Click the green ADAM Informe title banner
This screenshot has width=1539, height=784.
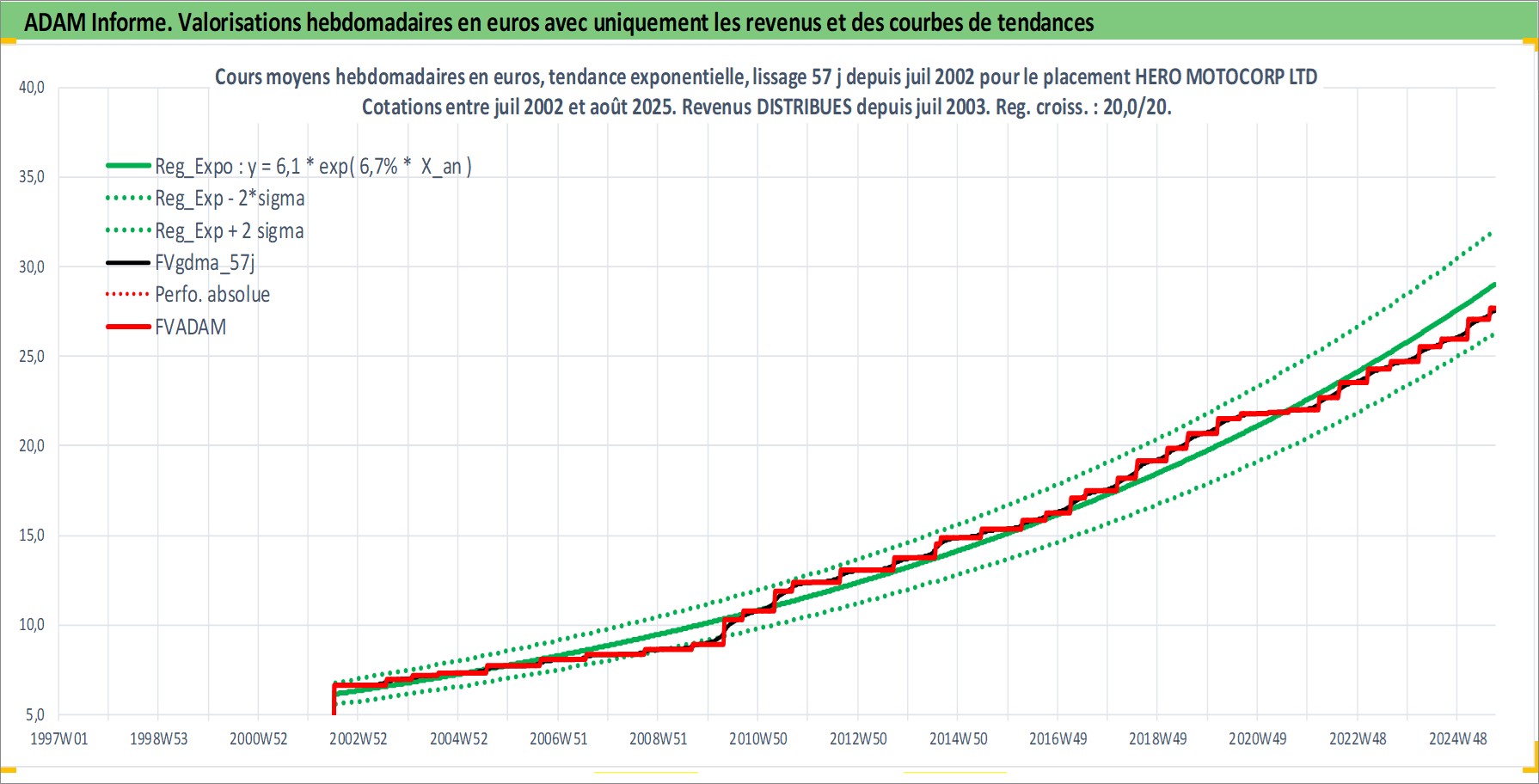pyautogui.click(x=769, y=21)
